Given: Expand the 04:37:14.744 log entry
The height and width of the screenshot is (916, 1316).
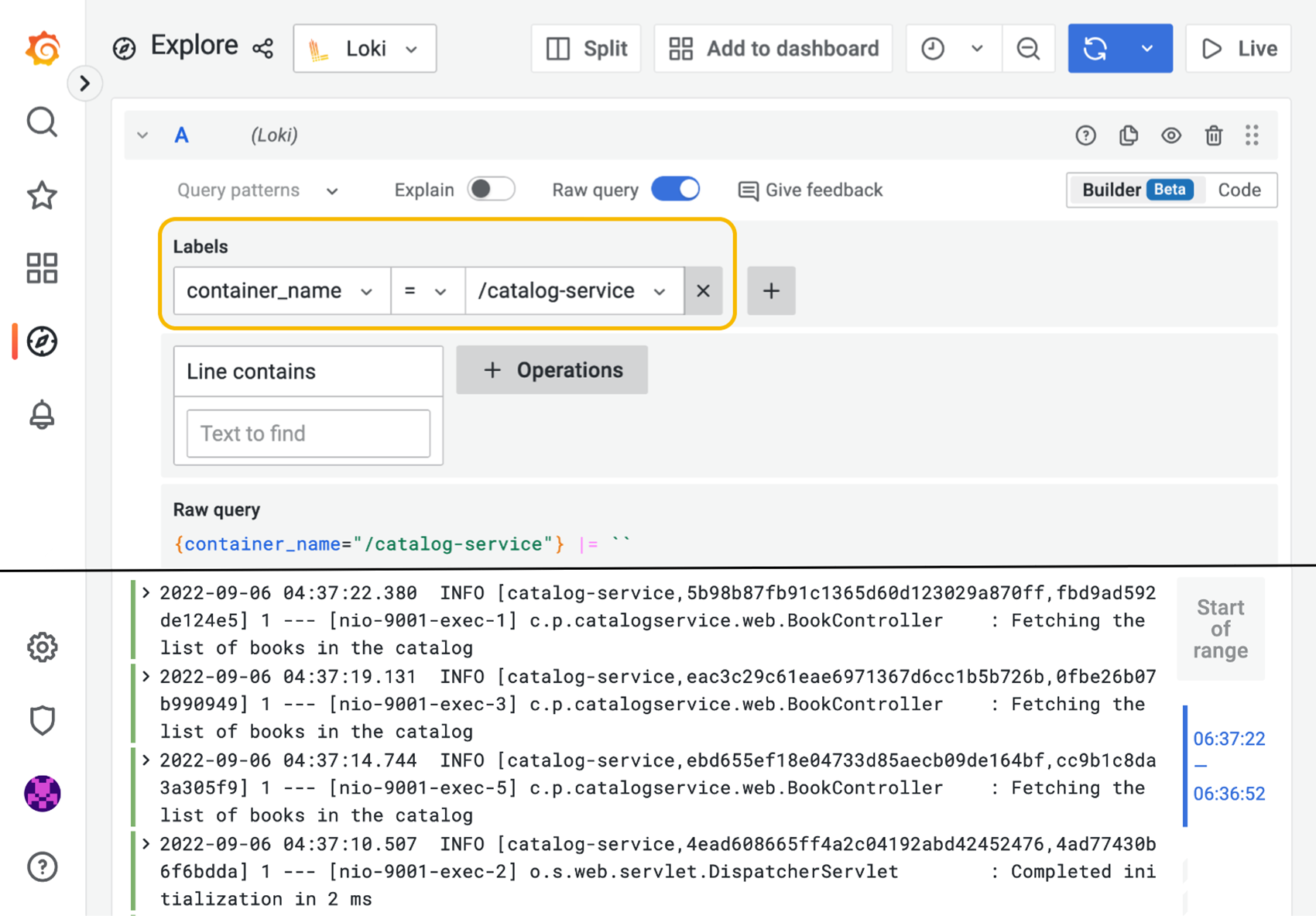Looking at the screenshot, I should pos(146,760).
